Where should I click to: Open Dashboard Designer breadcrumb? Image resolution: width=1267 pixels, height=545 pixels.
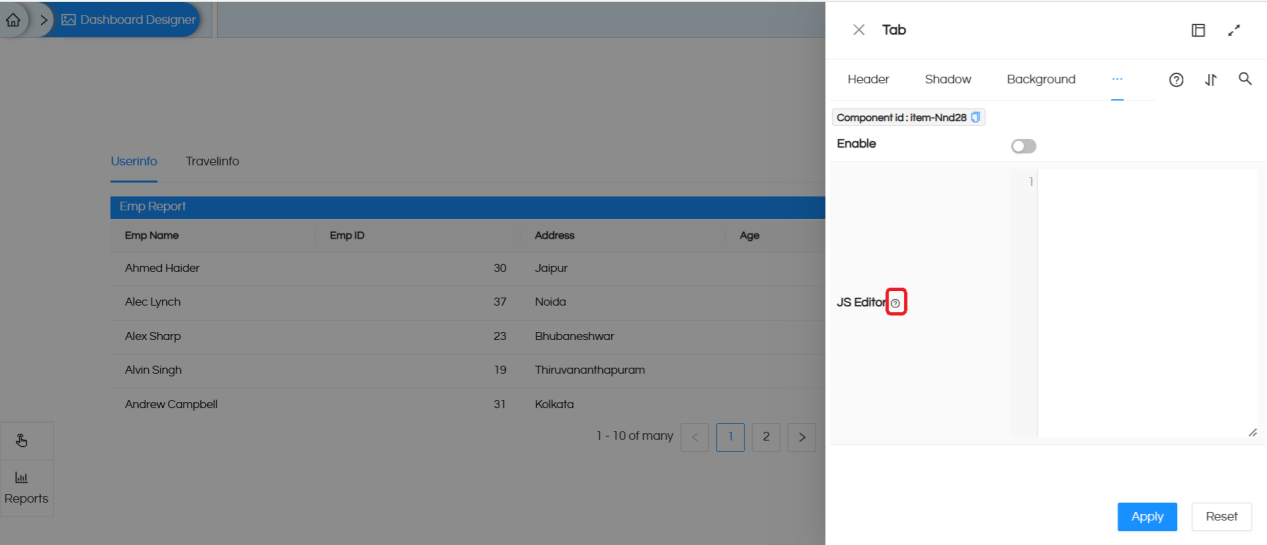[x=129, y=20]
